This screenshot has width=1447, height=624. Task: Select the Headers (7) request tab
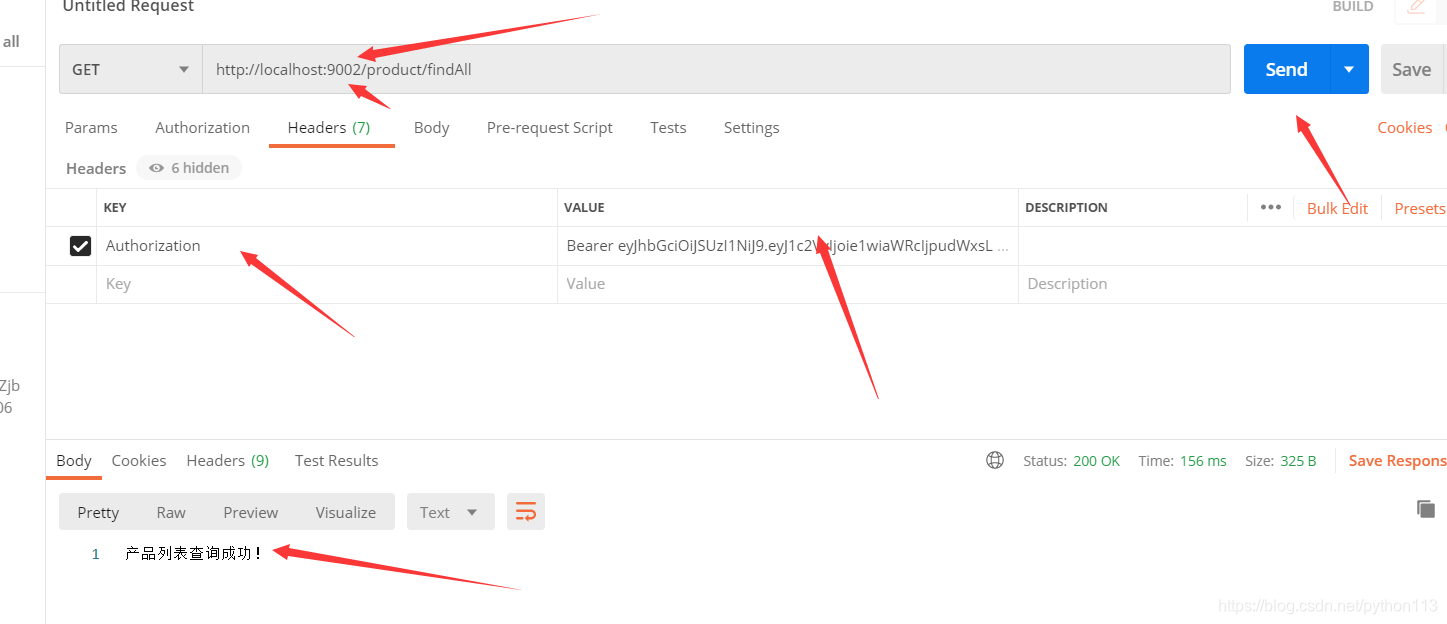(329, 127)
